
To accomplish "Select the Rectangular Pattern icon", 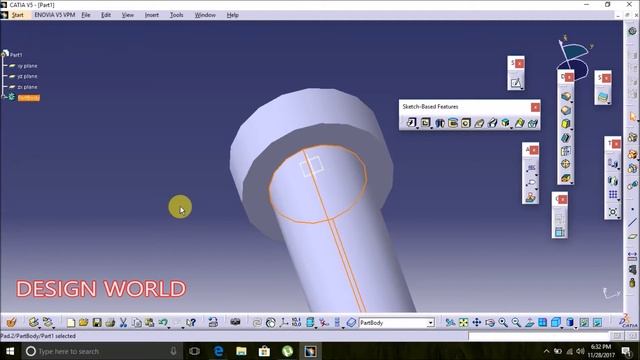I will 613,195.
